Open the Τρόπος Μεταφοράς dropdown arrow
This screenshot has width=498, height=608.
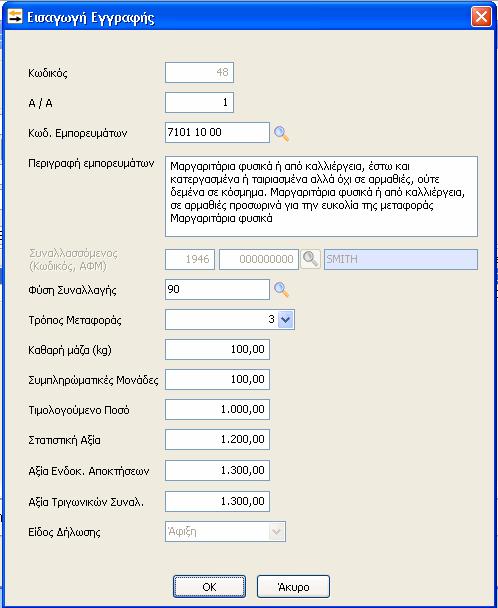[x=286, y=320]
